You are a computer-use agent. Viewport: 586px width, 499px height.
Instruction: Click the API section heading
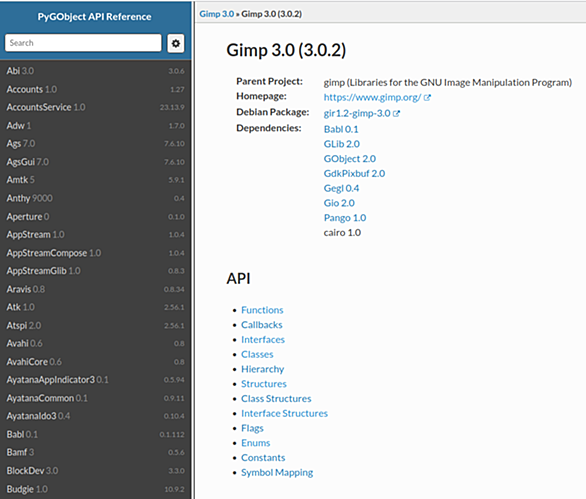pos(238,279)
